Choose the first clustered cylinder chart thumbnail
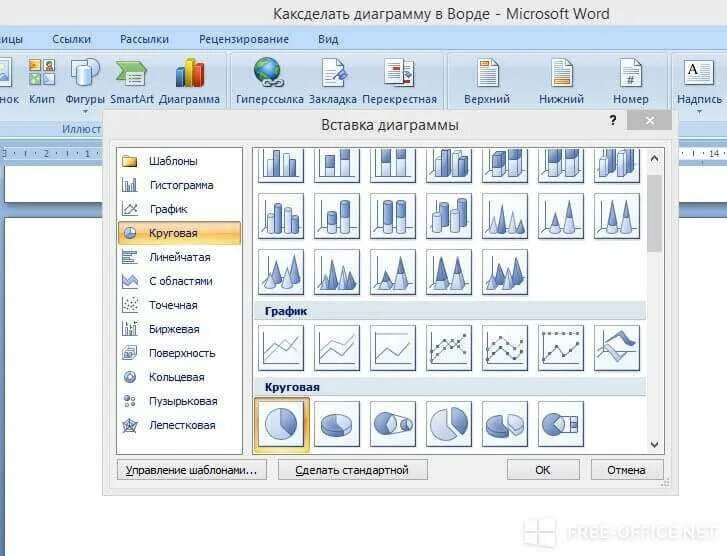 pos(281,216)
